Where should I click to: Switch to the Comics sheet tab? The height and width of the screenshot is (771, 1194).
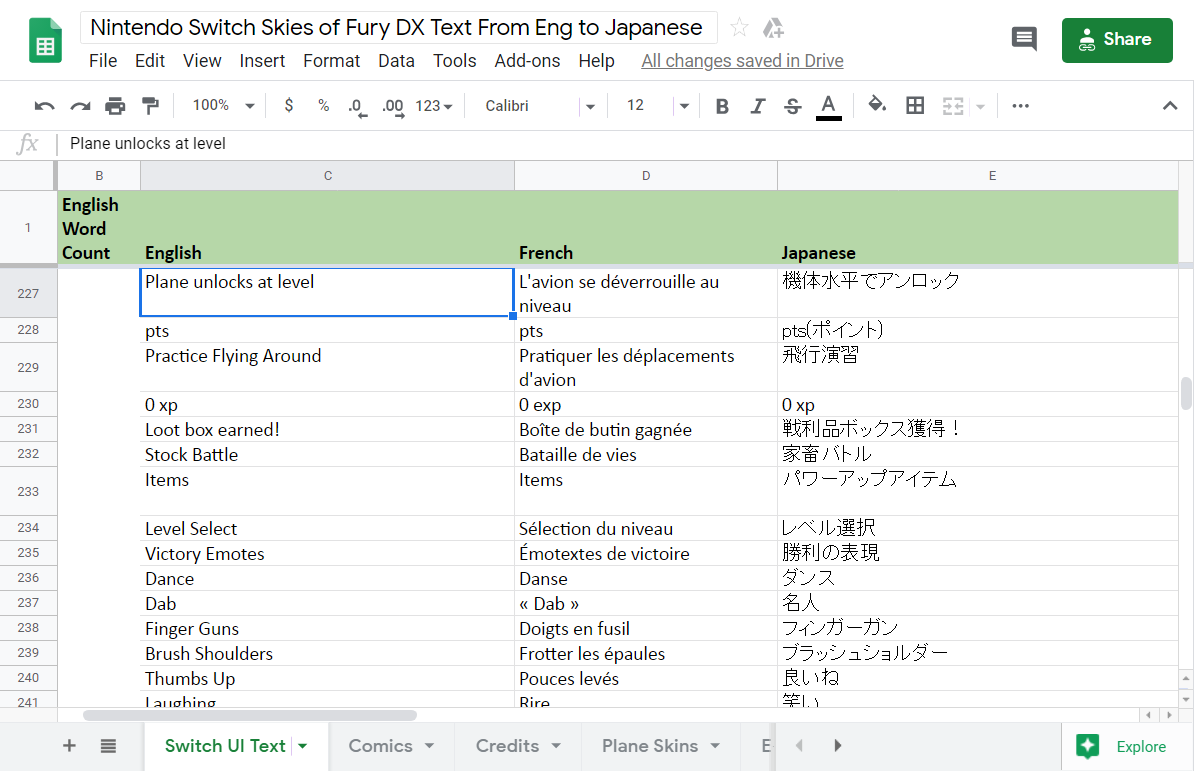pos(380,746)
